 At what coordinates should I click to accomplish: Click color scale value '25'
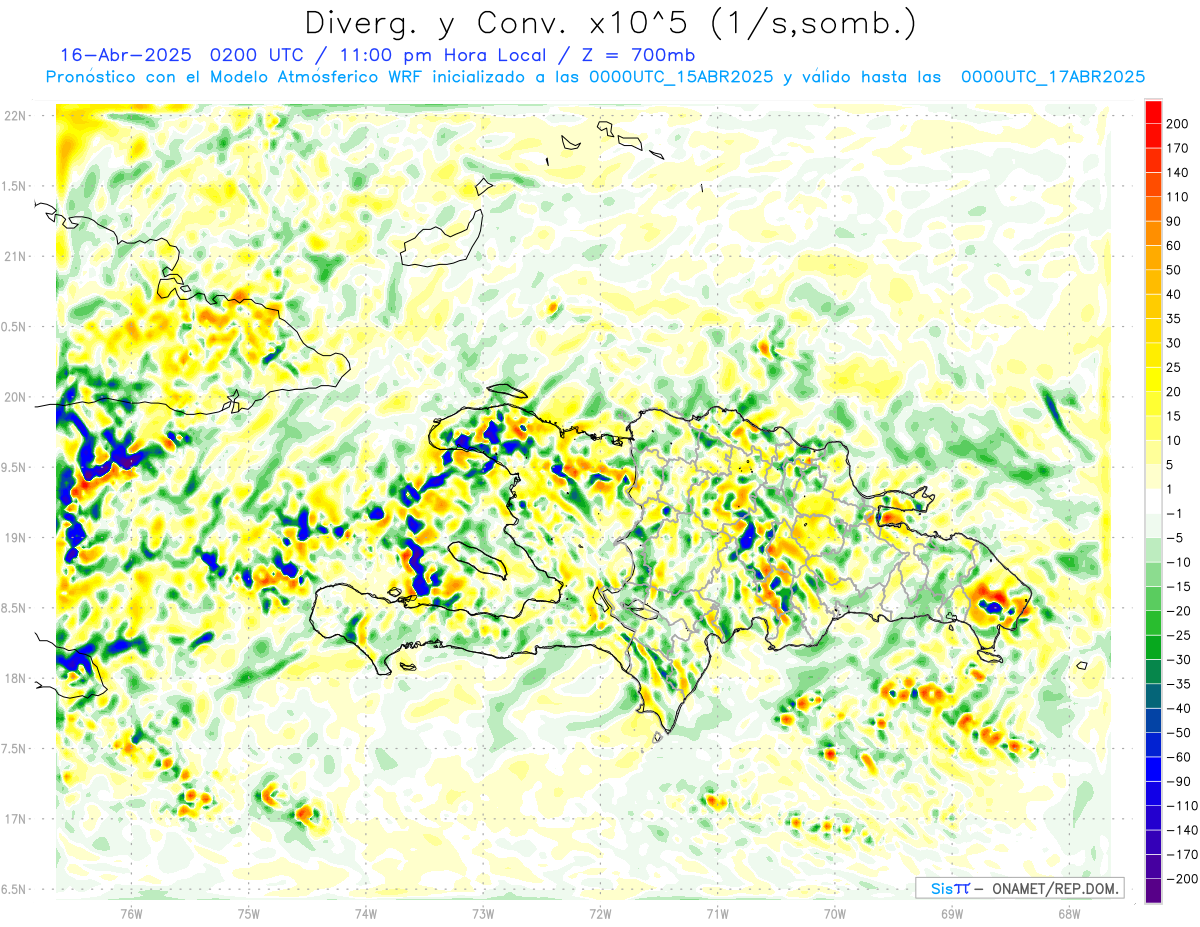[x=1174, y=367]
